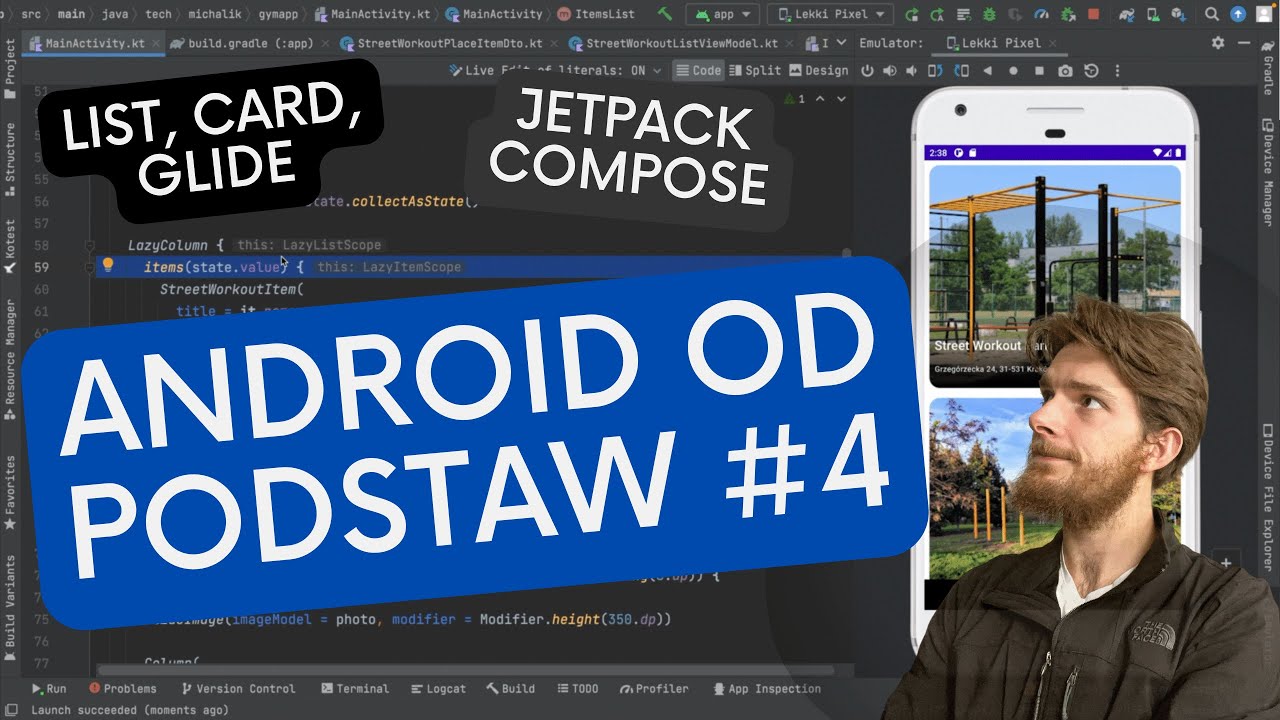Click the Make Project hammer icon
The image size is (1280, 720).
click(665, 14)
